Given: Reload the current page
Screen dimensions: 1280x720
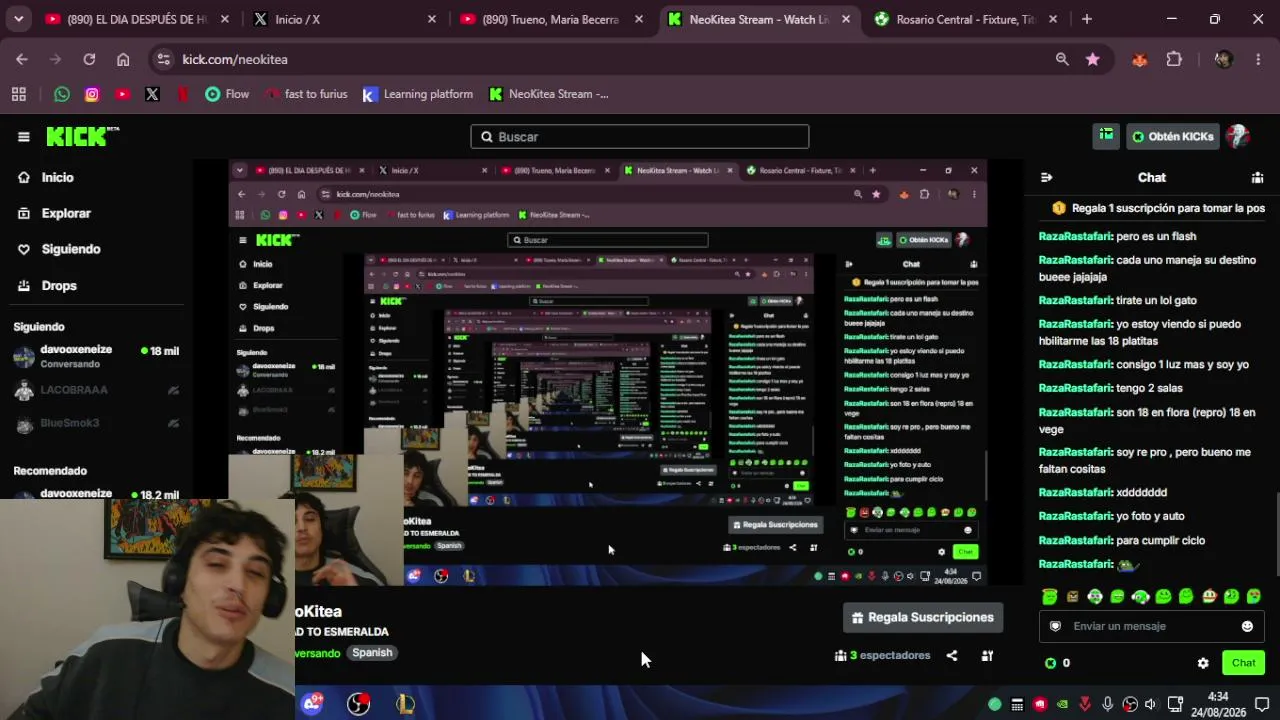Looking at the screenshot, I should (x=89, y=59).
